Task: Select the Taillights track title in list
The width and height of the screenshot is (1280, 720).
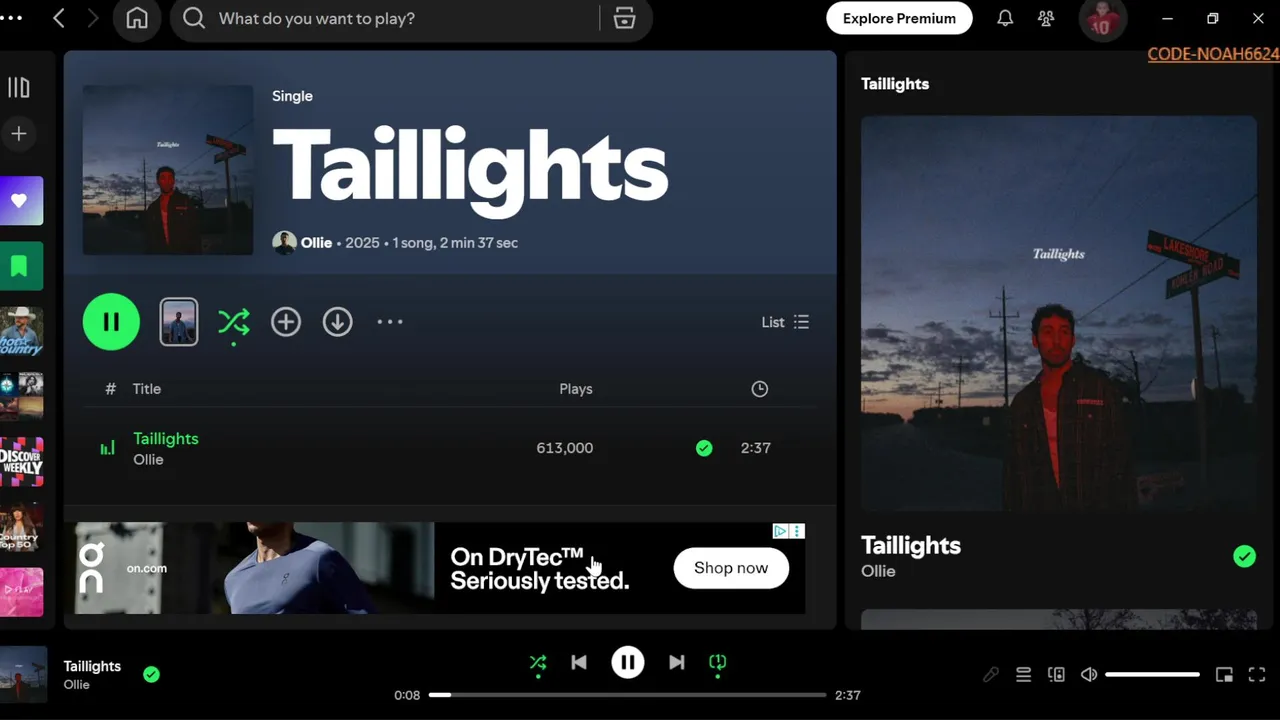Action: [166, 439]
